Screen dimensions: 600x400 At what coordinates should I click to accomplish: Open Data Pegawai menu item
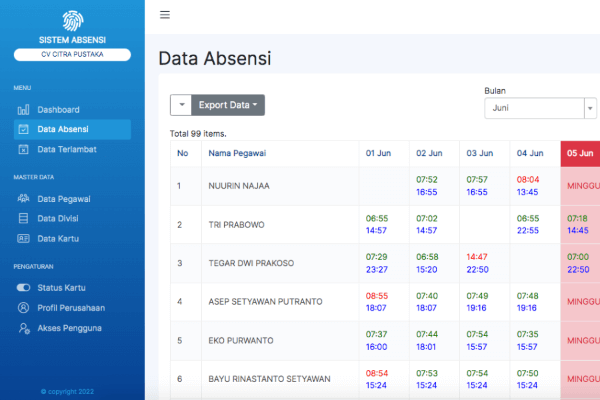tap(64, 199)
